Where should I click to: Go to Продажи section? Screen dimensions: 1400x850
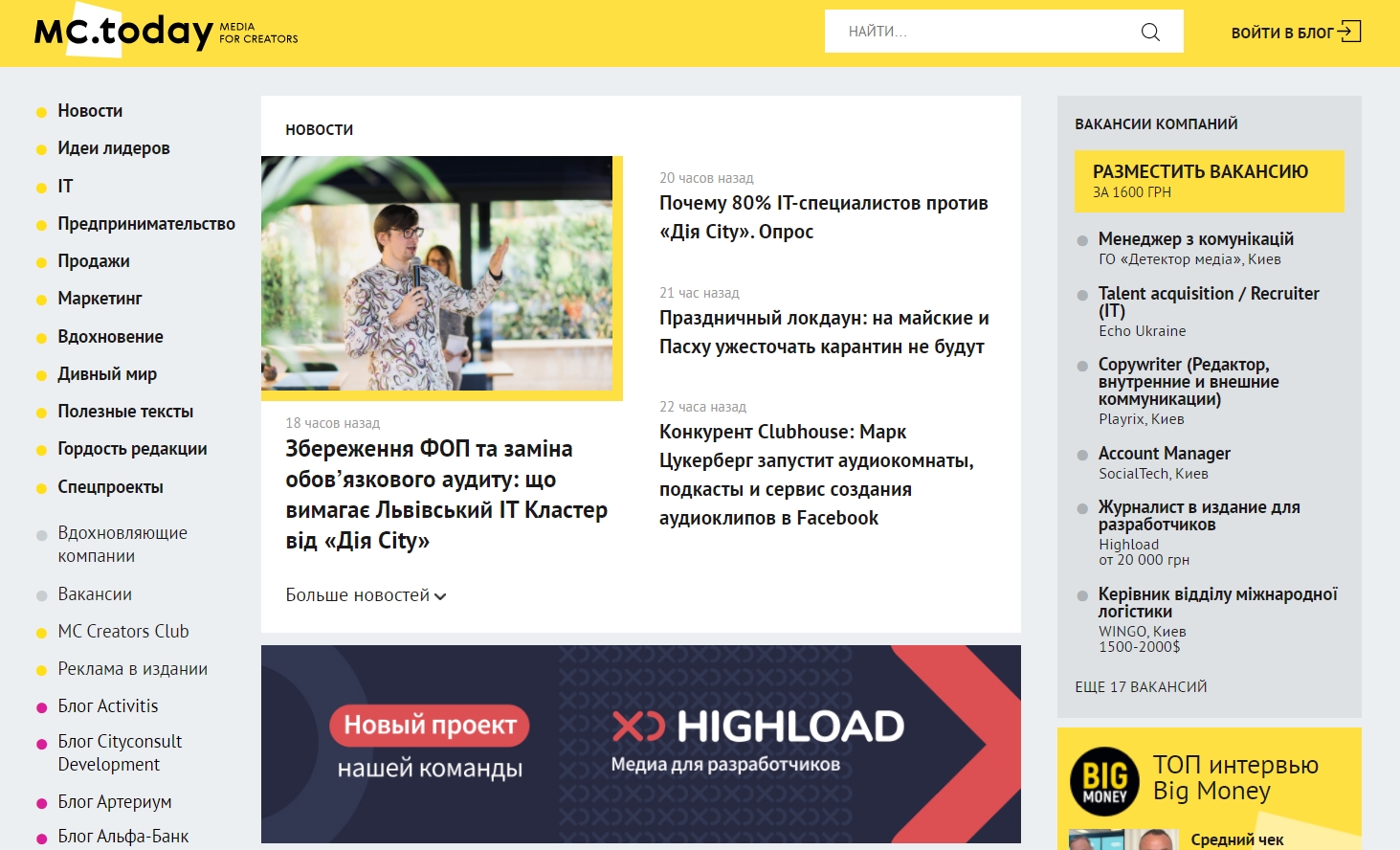[94, 261]
